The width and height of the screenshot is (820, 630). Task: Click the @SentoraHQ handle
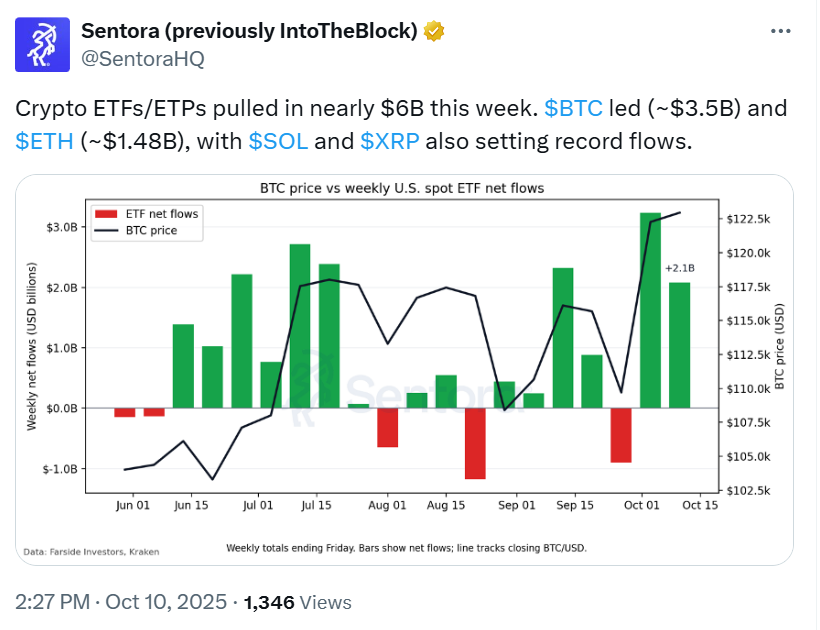[x=142, y=58]
